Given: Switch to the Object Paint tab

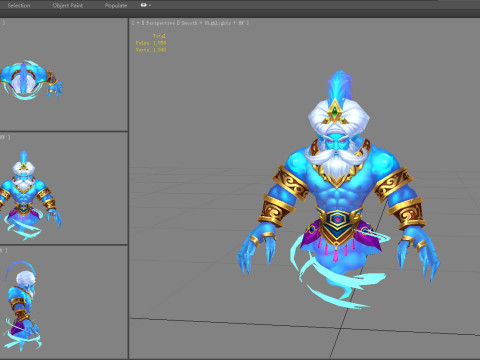Looking at the screenshot, I should (68, 5).
